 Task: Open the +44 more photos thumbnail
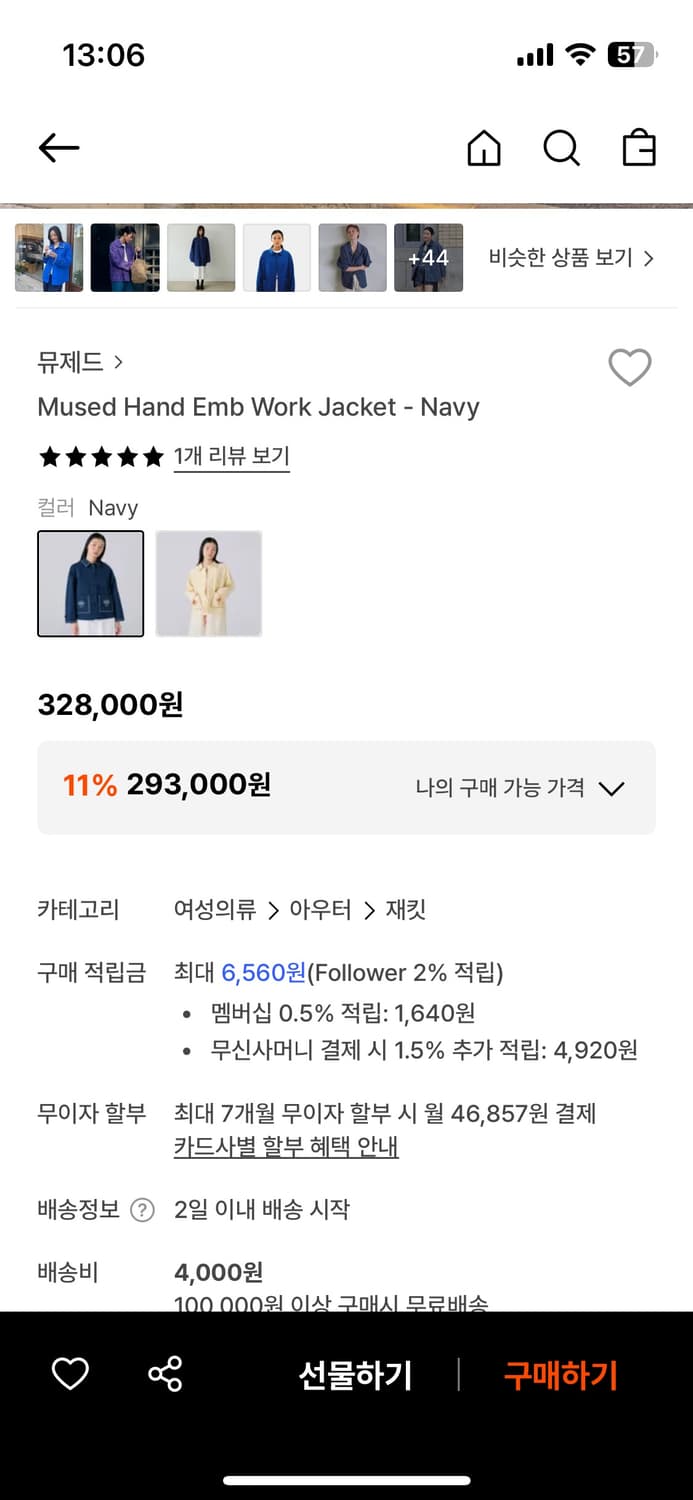(428, 258)
